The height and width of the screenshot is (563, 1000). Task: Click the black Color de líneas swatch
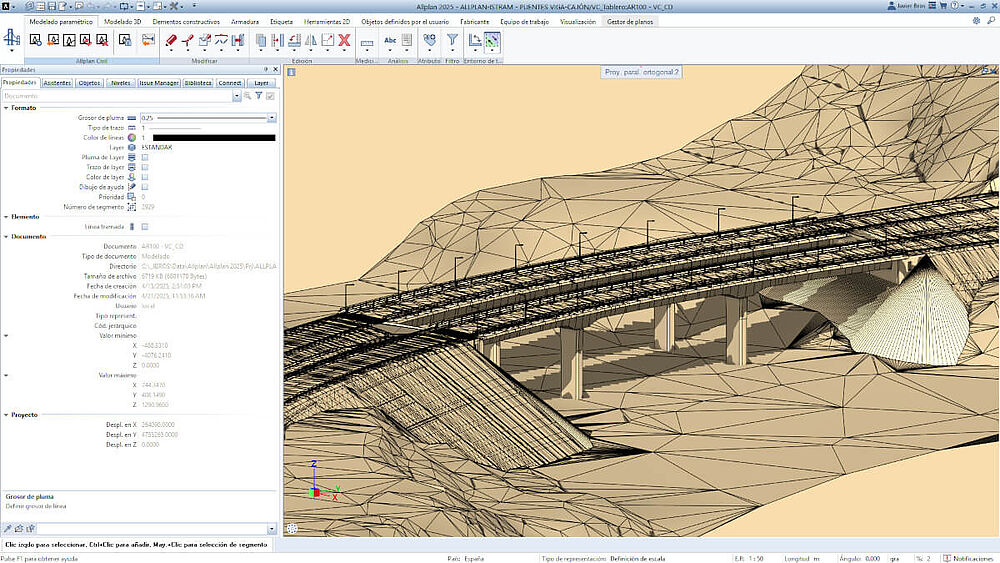coord(213,138)
